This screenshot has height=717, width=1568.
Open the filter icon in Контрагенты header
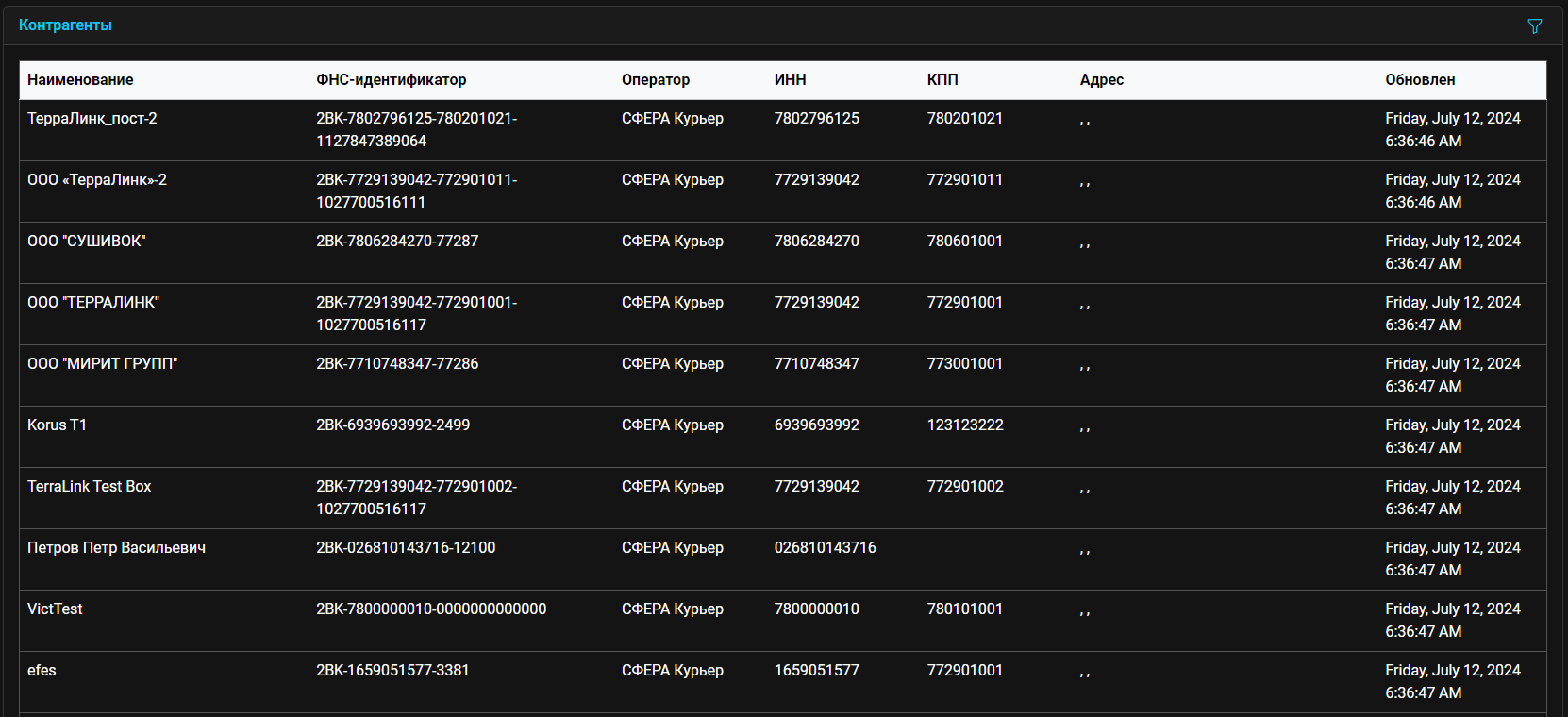click(1535, 26)
